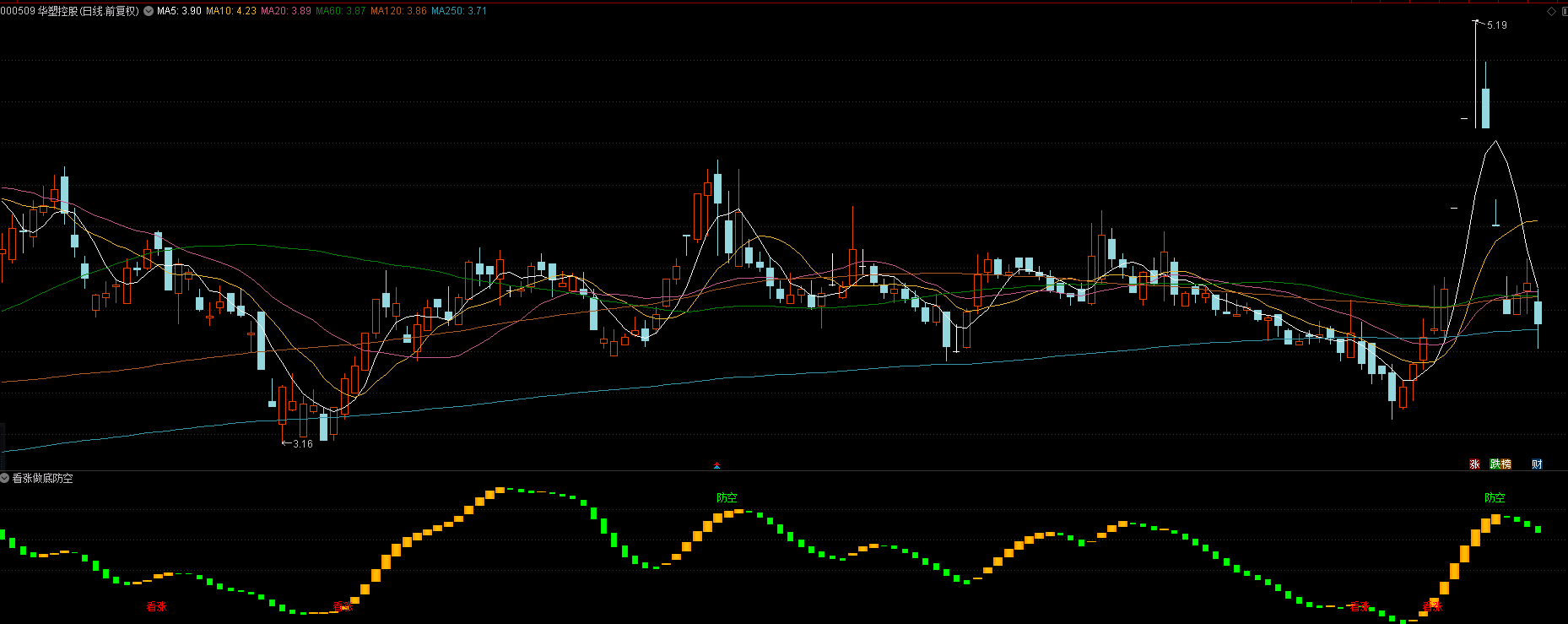Click the blue 财 badge icon
Screen dimensions: 1568x624
pyautogui.click(x=1537, y=464)
